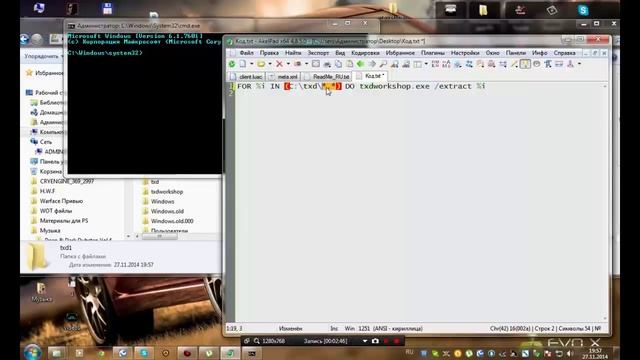Select Корзина in the Explorer navigation pane
640x360 pixels.
[46, 171]
